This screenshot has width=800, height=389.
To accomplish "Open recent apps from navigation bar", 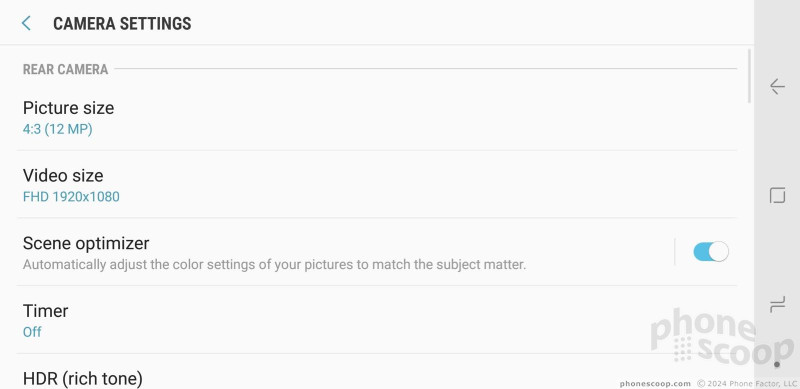I will (777, 305).
